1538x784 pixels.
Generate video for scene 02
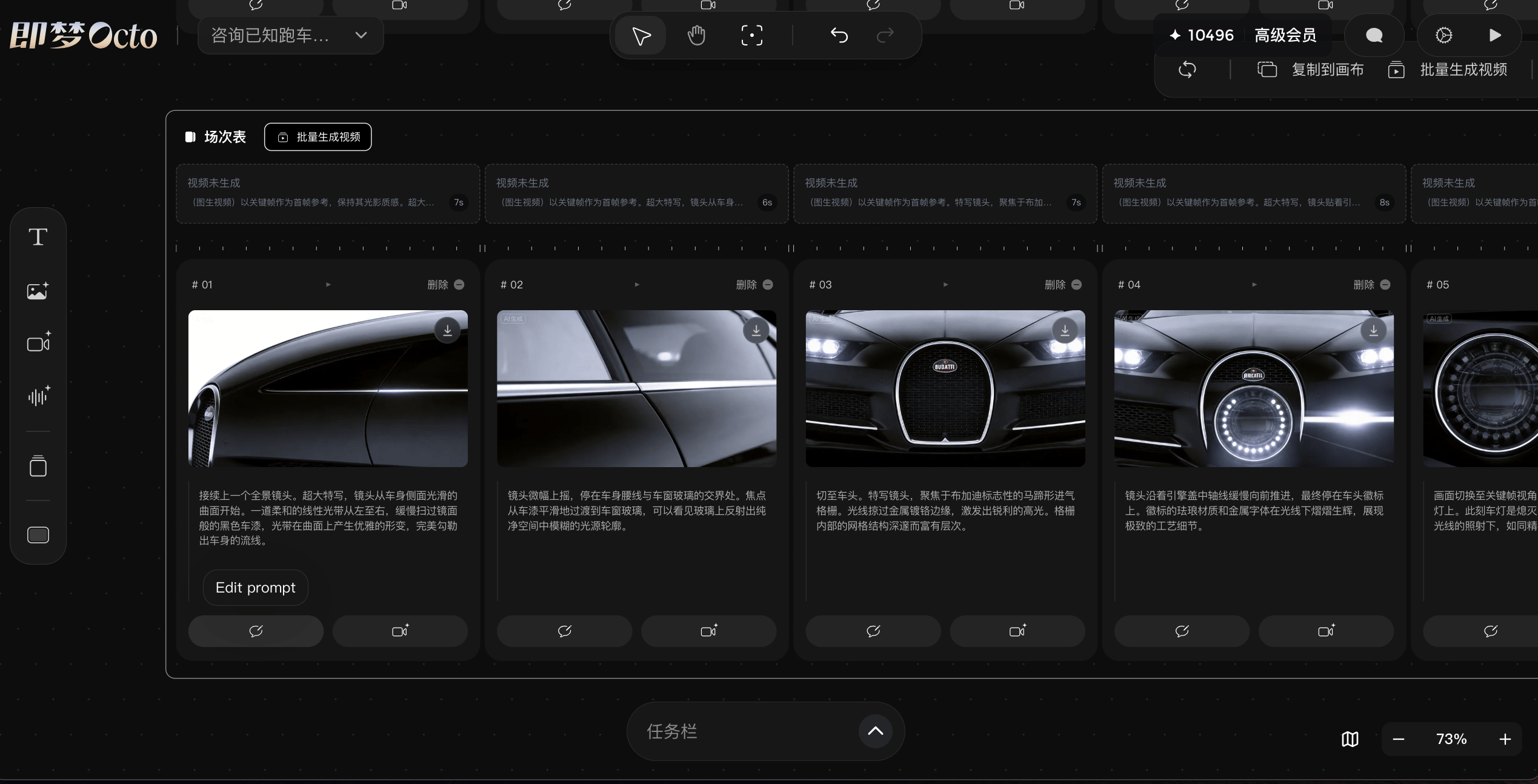tap(708, 631)
